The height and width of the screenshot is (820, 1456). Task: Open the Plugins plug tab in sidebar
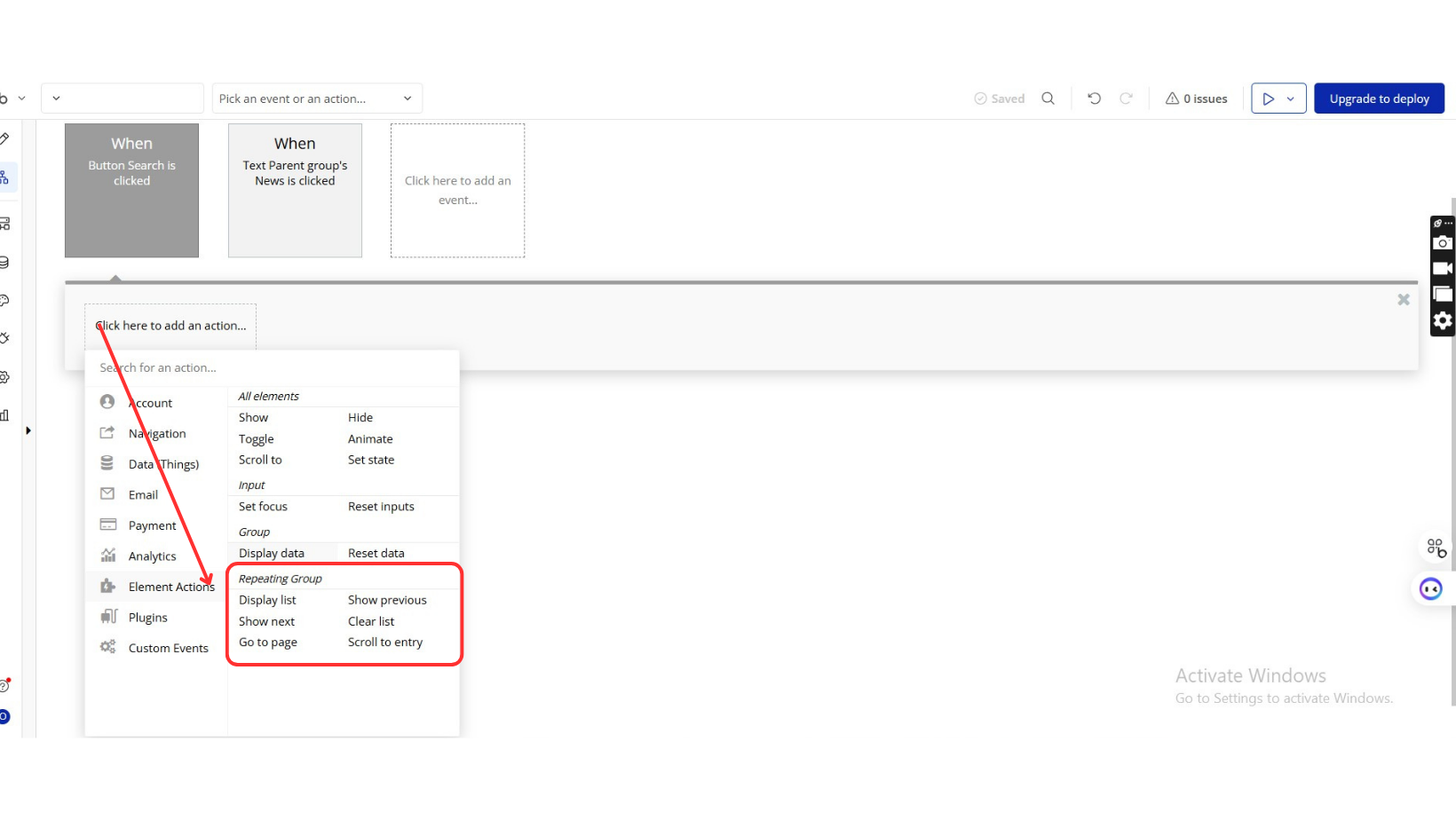[x=4, y=338]
